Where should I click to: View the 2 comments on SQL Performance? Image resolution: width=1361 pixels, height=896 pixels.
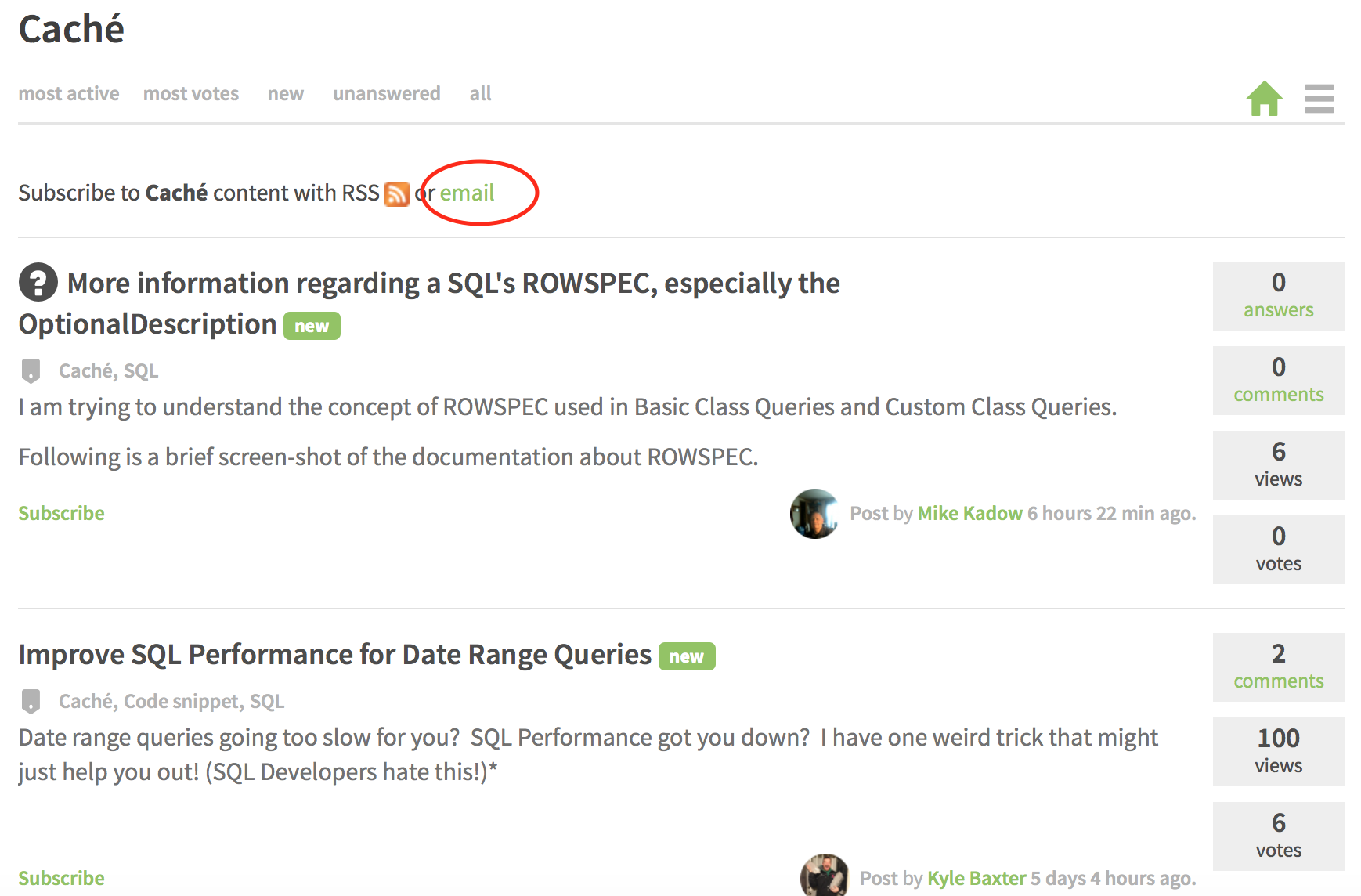pos(1278,667)
